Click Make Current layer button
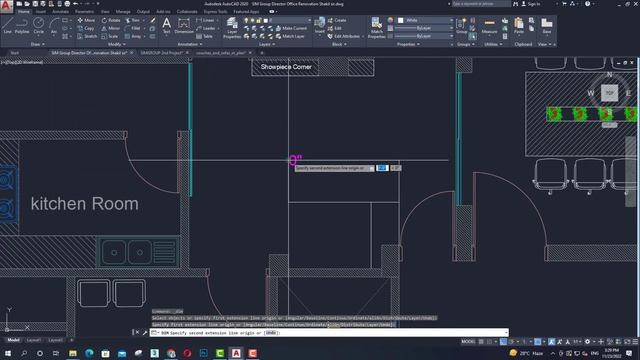640x360 pixels. coord(291,28)
